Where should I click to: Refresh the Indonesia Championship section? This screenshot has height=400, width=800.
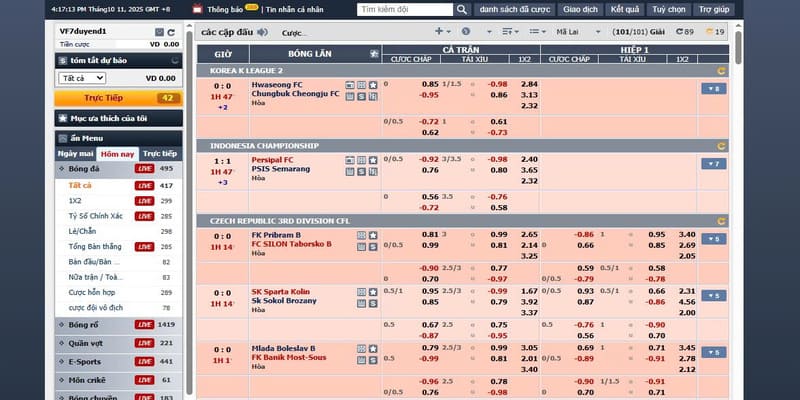point(721,146)
